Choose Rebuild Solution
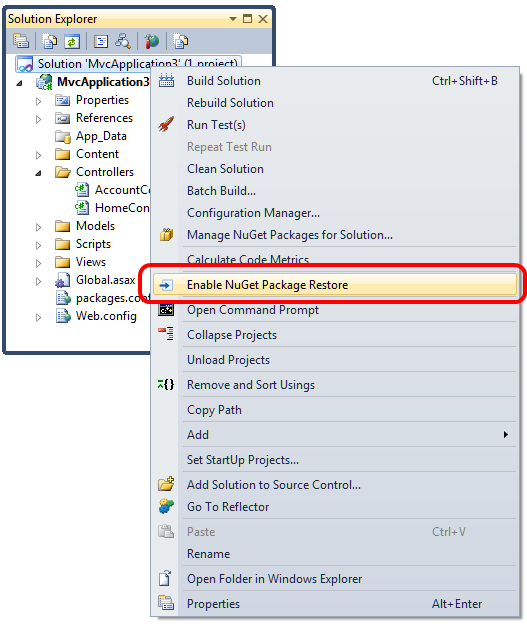Screen dimensions: 527x624 (335, 103)
